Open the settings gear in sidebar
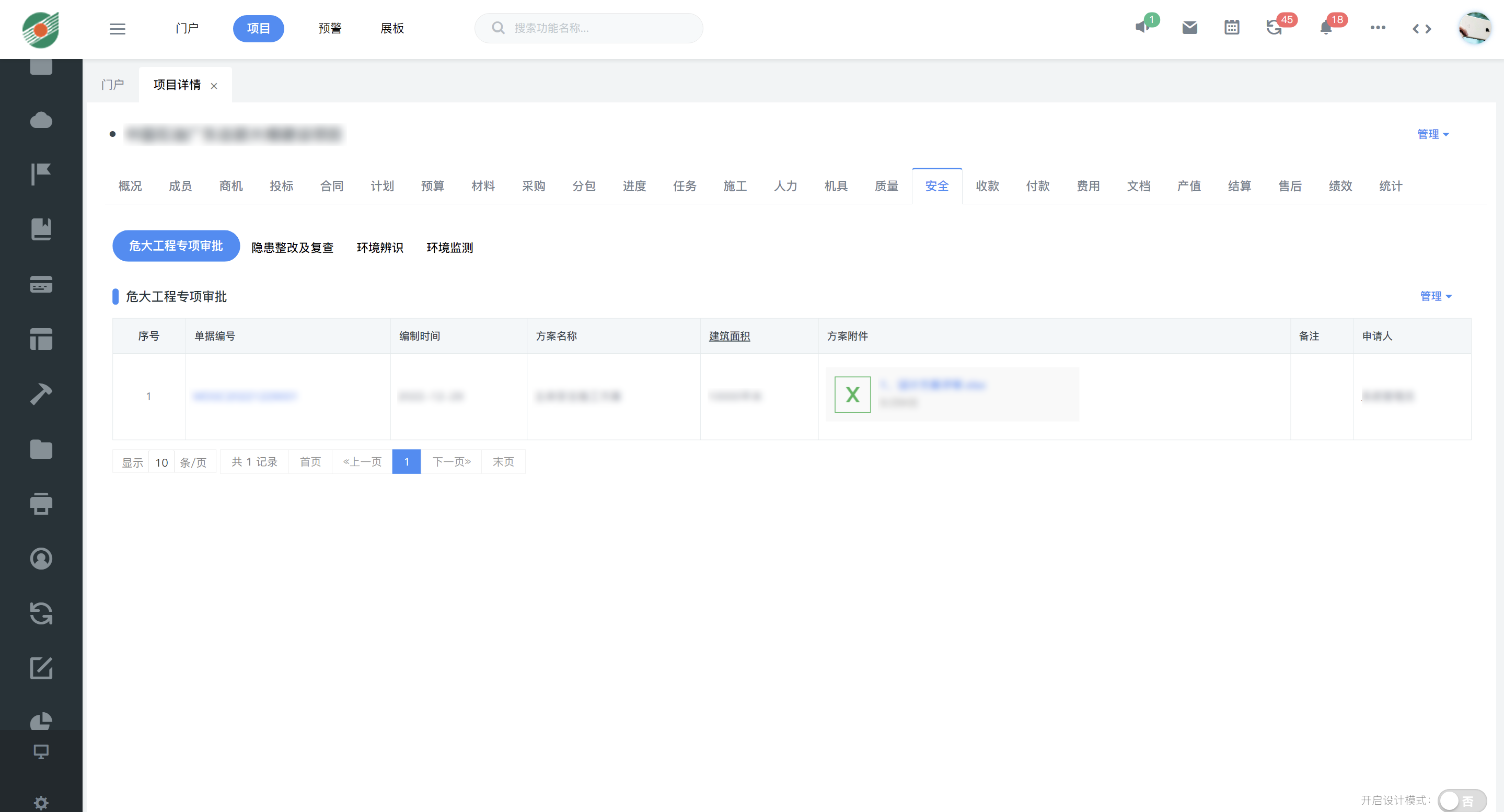 point(41,803)
